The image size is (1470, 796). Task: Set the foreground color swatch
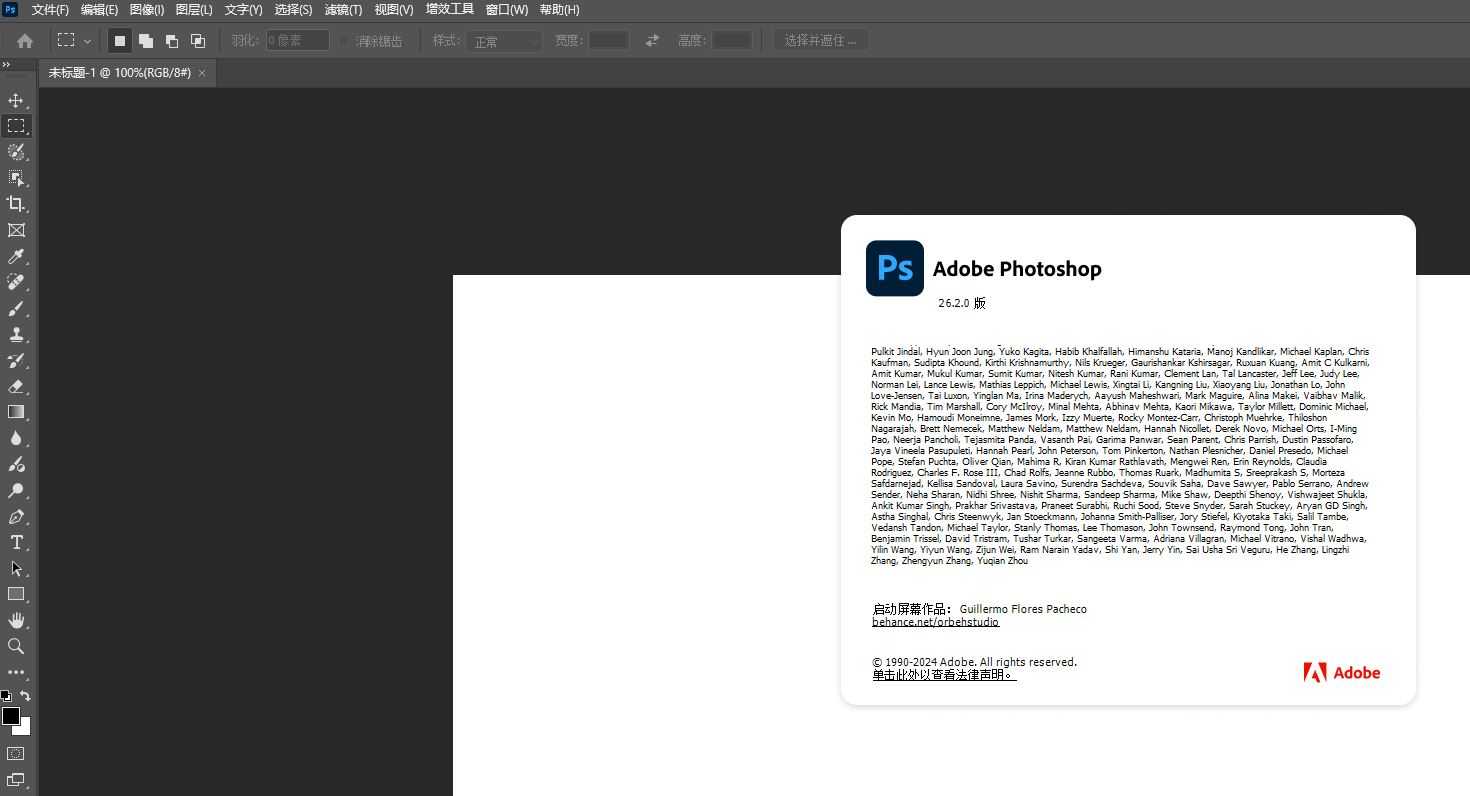[x=10, y=716]
